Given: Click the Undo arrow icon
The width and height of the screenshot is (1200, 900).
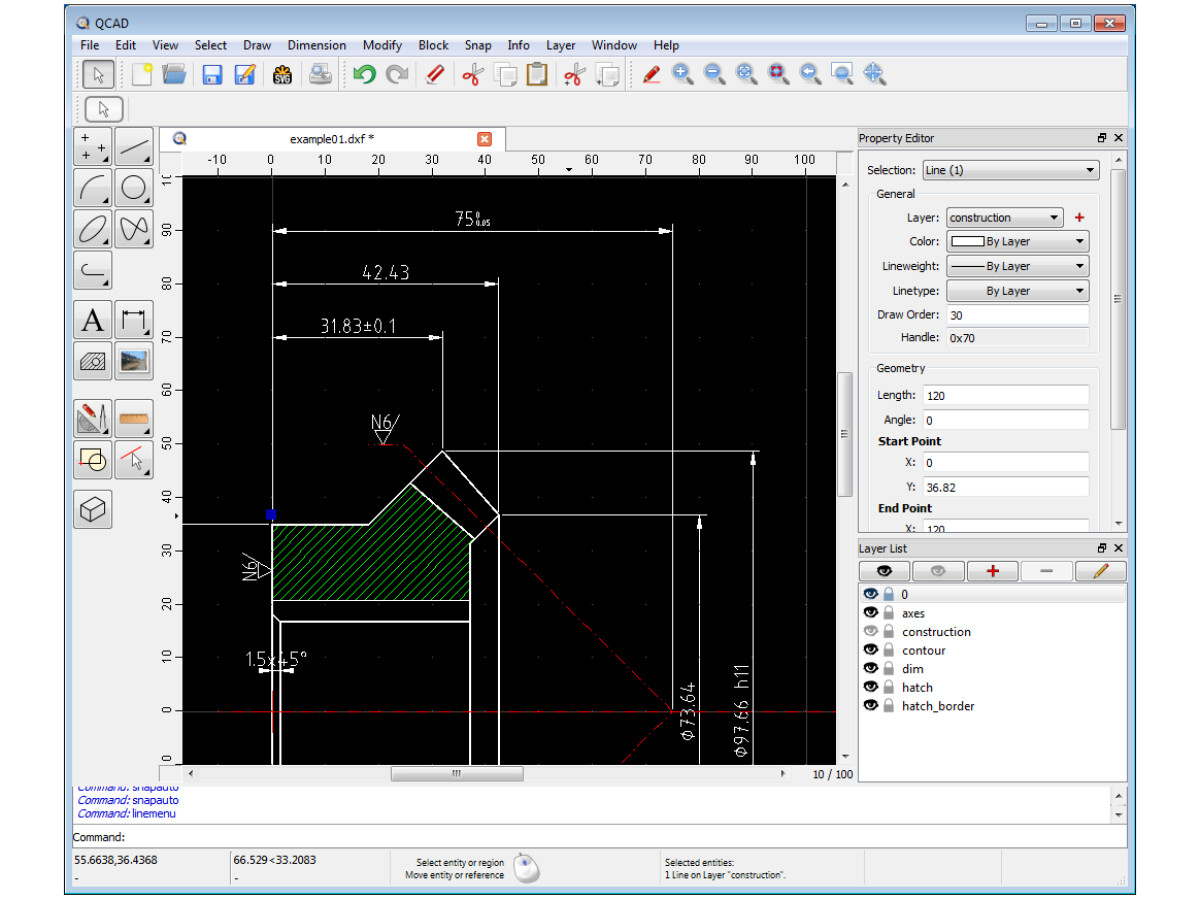Looking at the screenshot, I should (x=365, y=74).
